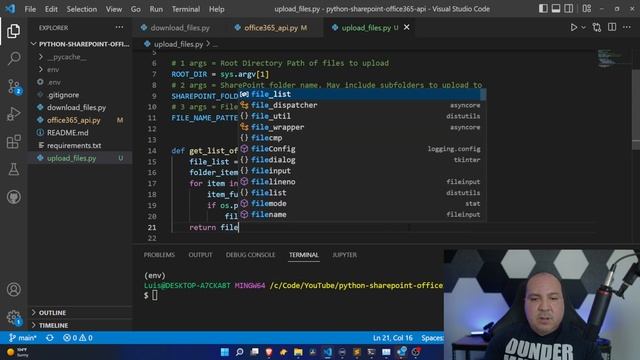Expand the __pycache__ folder

tap(80, 57)
